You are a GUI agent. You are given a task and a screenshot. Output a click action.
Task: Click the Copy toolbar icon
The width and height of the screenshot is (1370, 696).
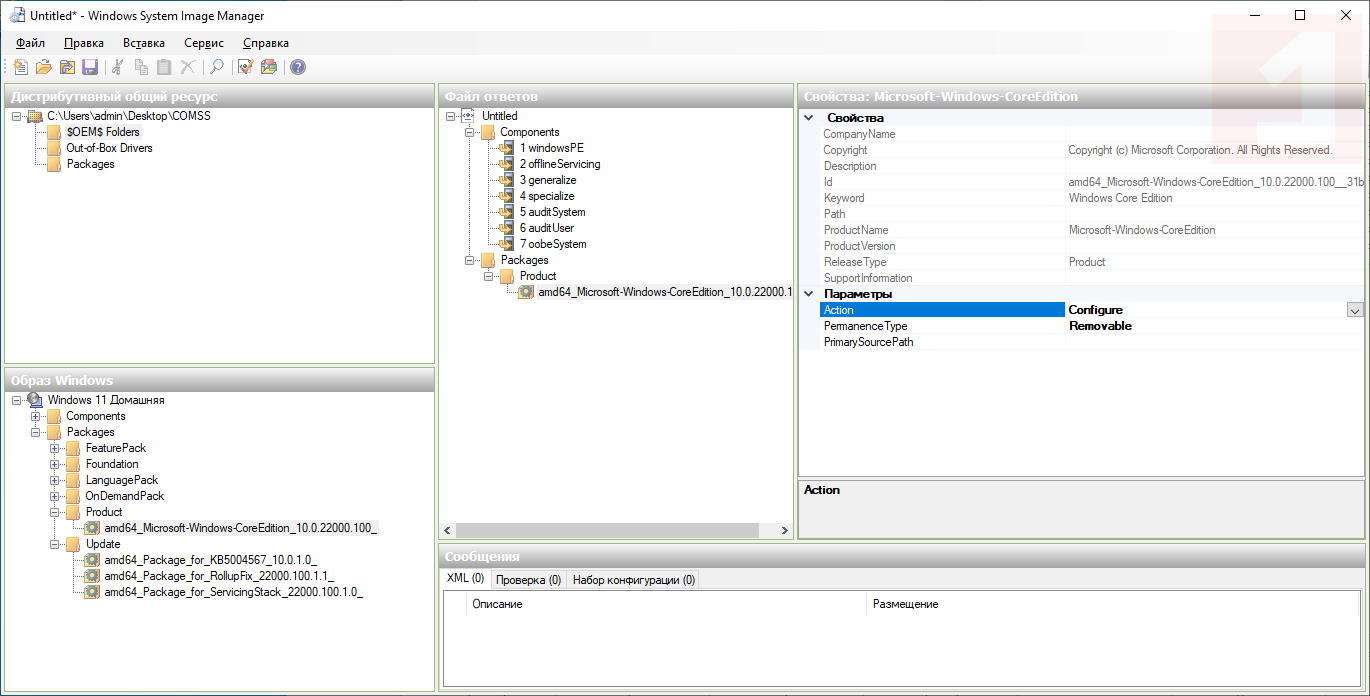141,67
